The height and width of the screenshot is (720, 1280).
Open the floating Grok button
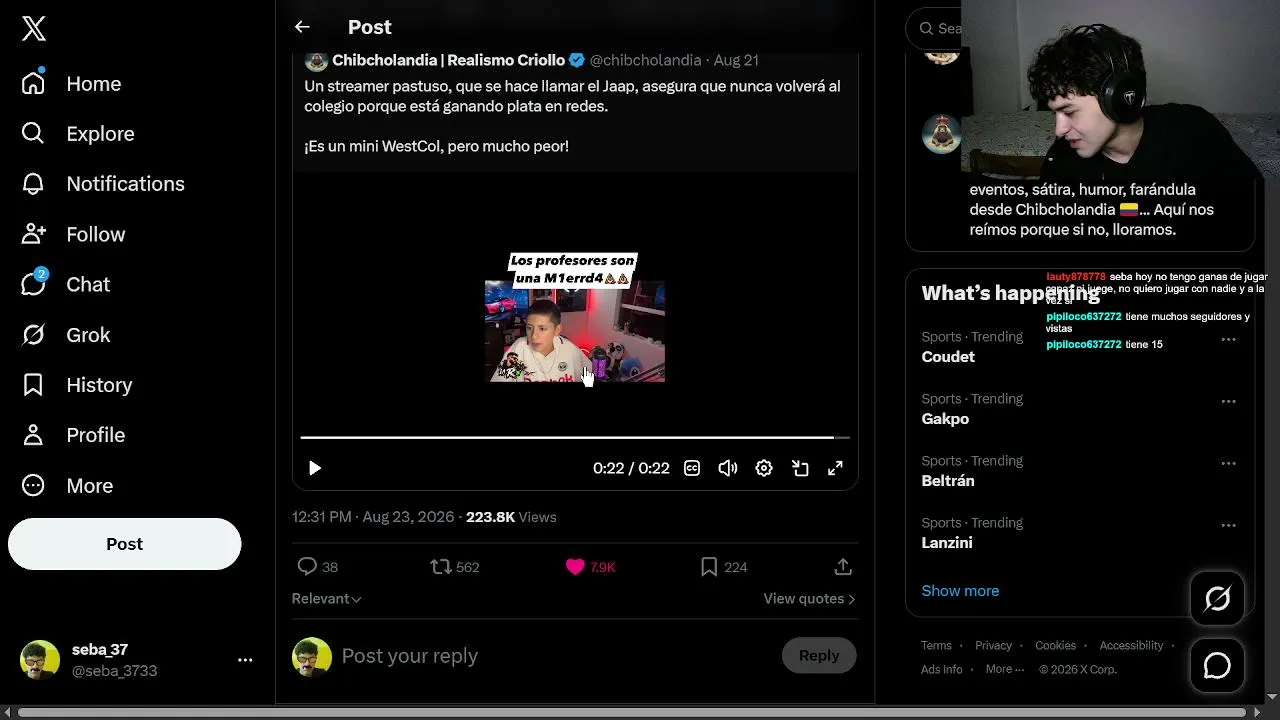click(1217, 599)
